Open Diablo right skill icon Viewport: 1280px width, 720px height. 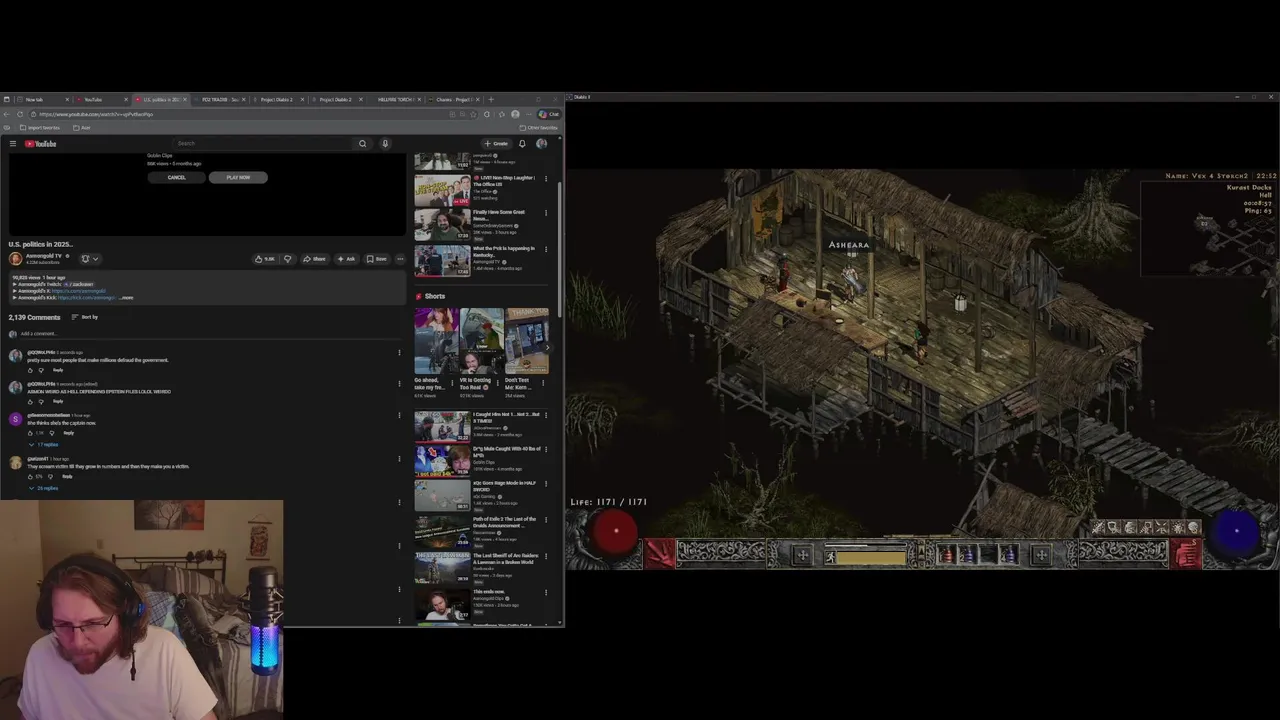1187,553
